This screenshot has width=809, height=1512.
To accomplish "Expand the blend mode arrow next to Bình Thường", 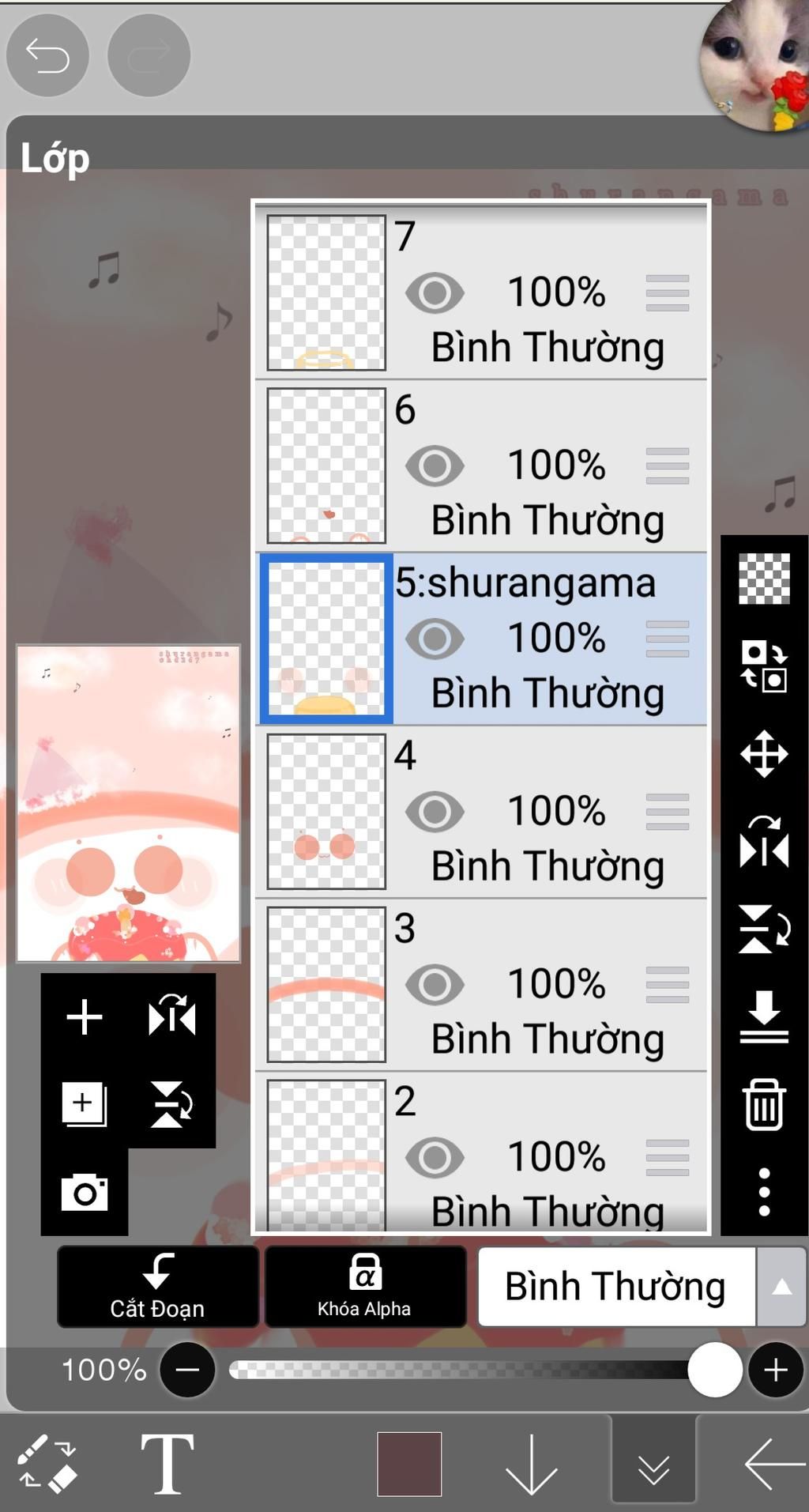I will click(781, 1287).
